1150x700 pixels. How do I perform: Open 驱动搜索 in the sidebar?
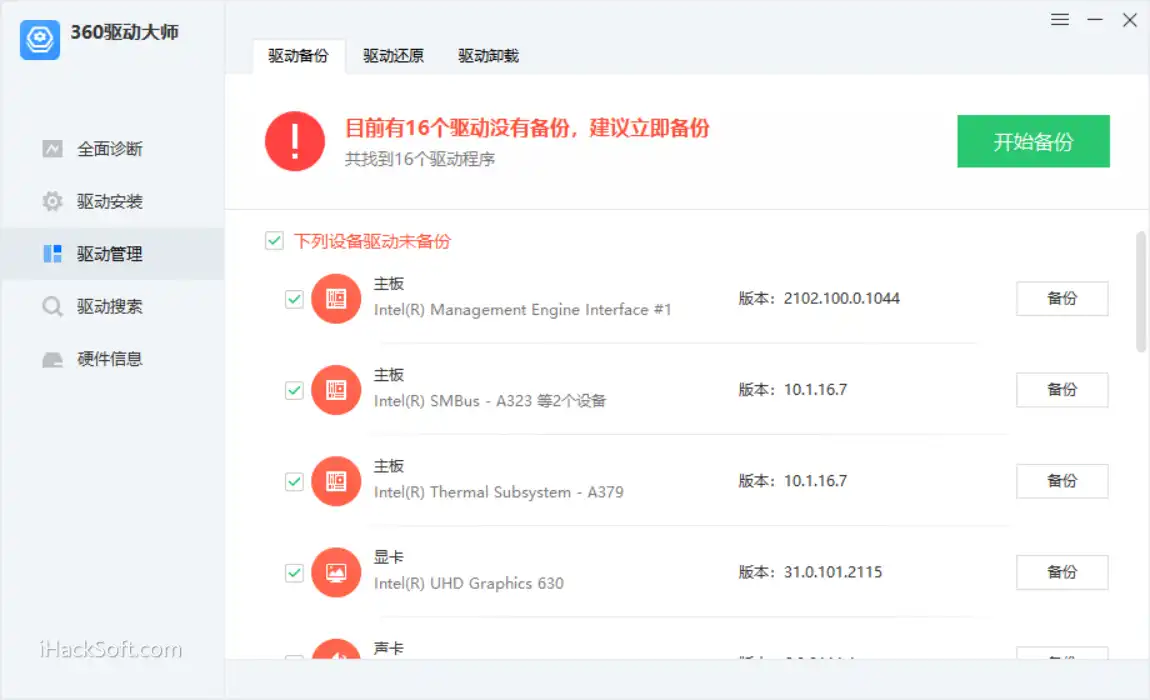tap(112, 306)
